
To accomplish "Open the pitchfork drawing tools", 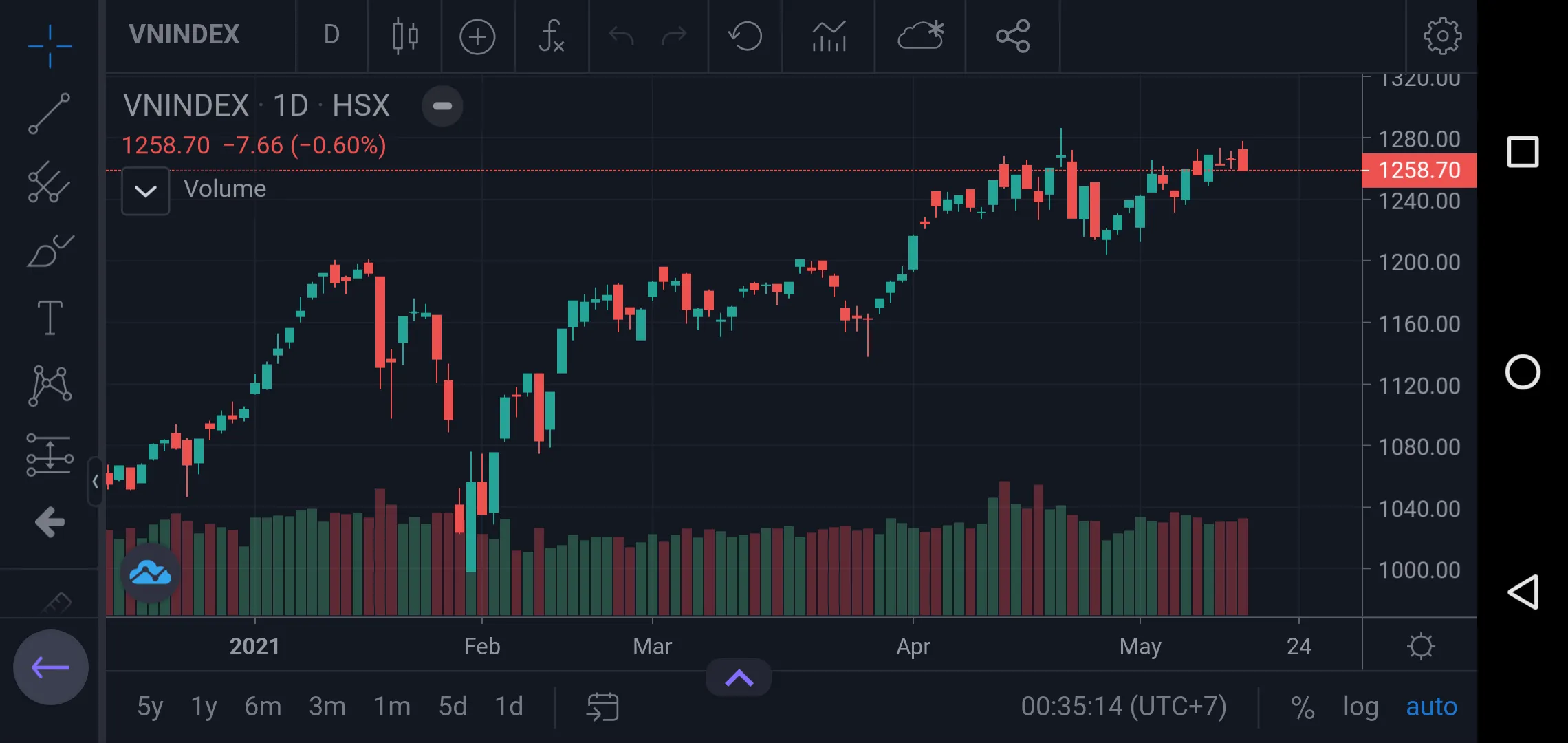I will 49,182.
